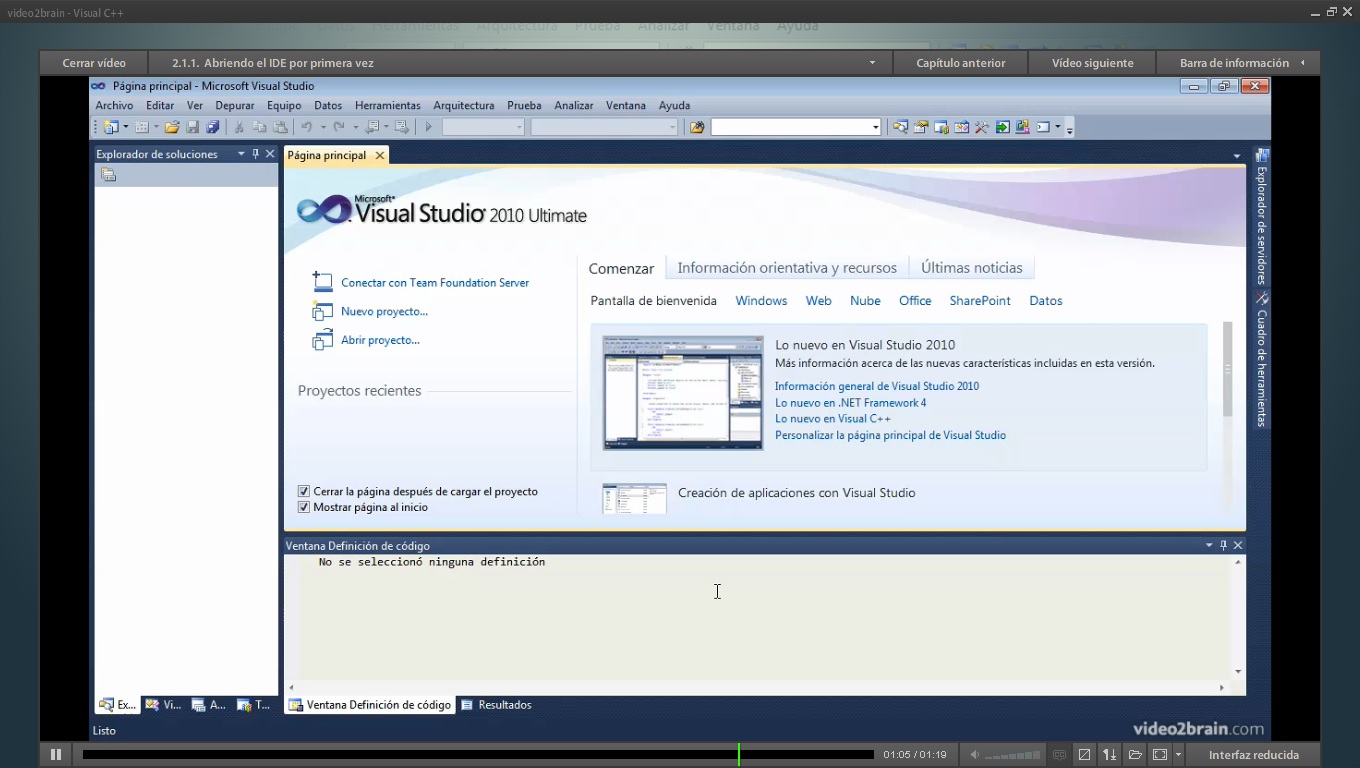Open Solution Explorer from toolbar icon
1360x768 pixels.
click(901, 127)
